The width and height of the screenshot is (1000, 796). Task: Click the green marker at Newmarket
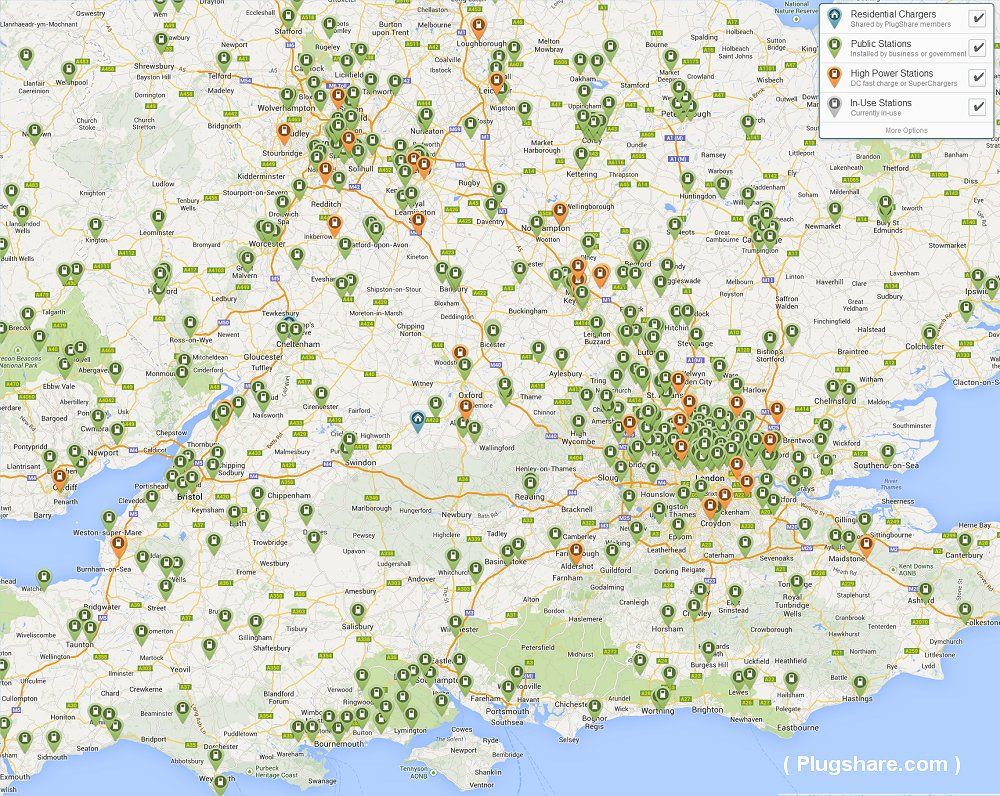coord(834,211)
